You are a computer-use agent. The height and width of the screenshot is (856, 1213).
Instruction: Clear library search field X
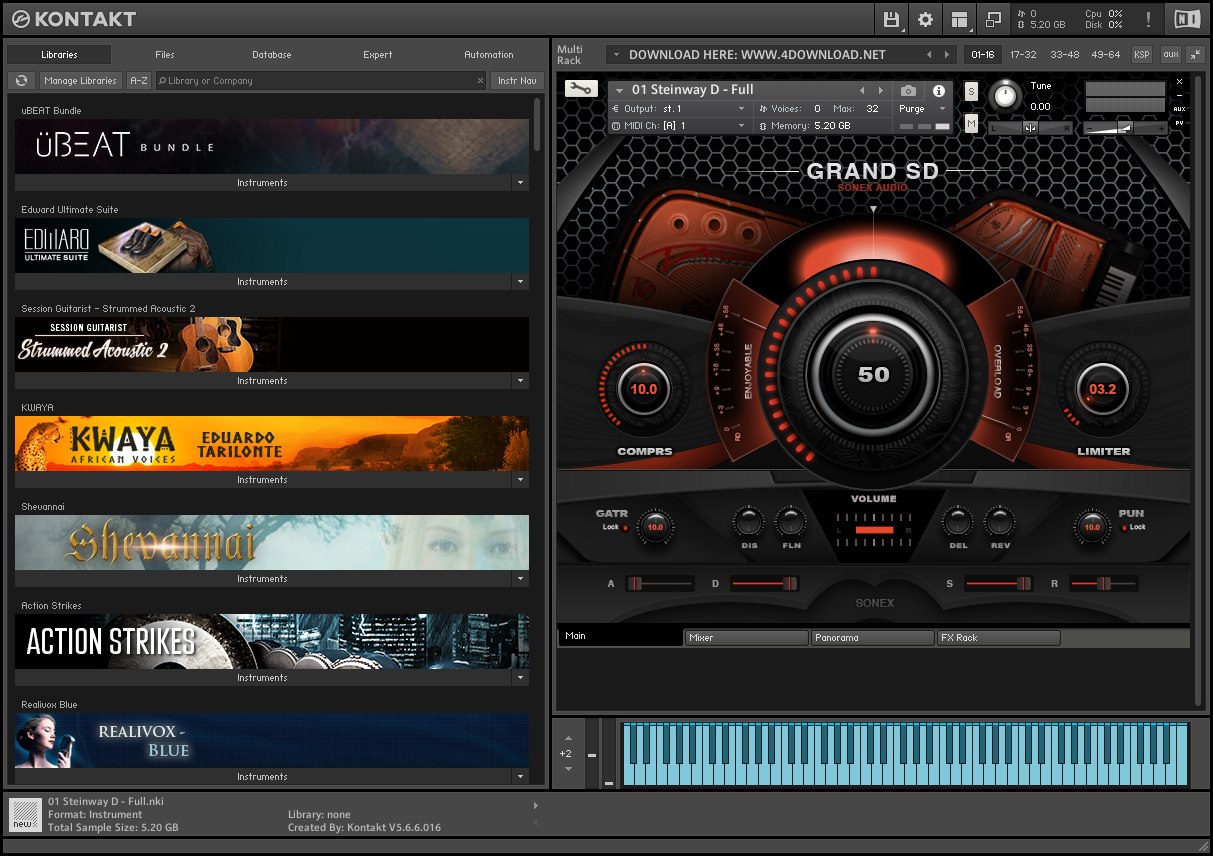479,80
